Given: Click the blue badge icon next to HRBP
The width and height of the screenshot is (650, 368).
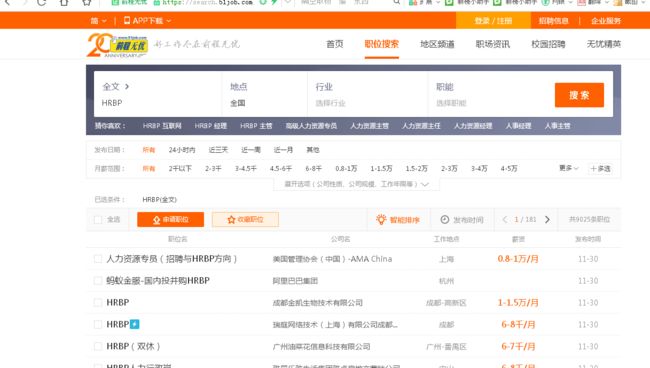Looking at the screenshot, I should 135,324.
